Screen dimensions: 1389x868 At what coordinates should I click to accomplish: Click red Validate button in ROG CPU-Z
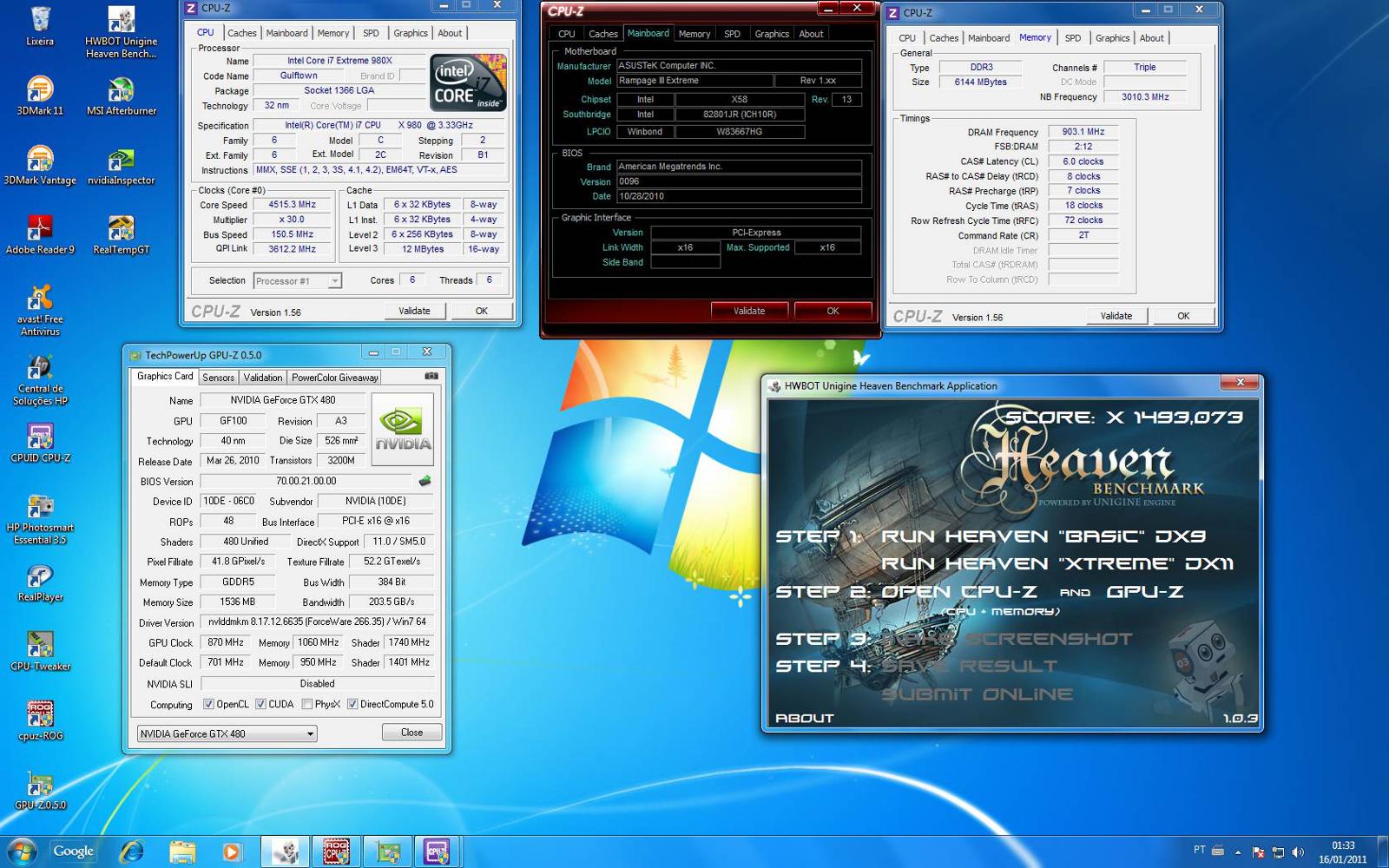pos(749,311)
